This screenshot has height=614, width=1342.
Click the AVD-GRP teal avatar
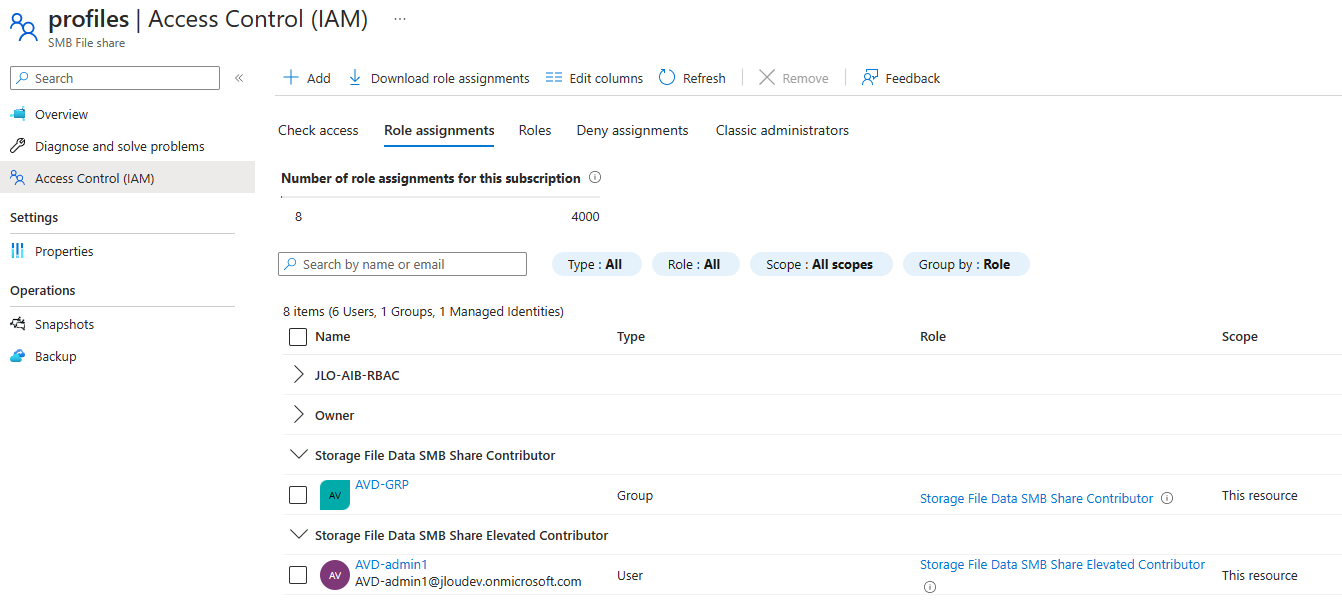335,495
